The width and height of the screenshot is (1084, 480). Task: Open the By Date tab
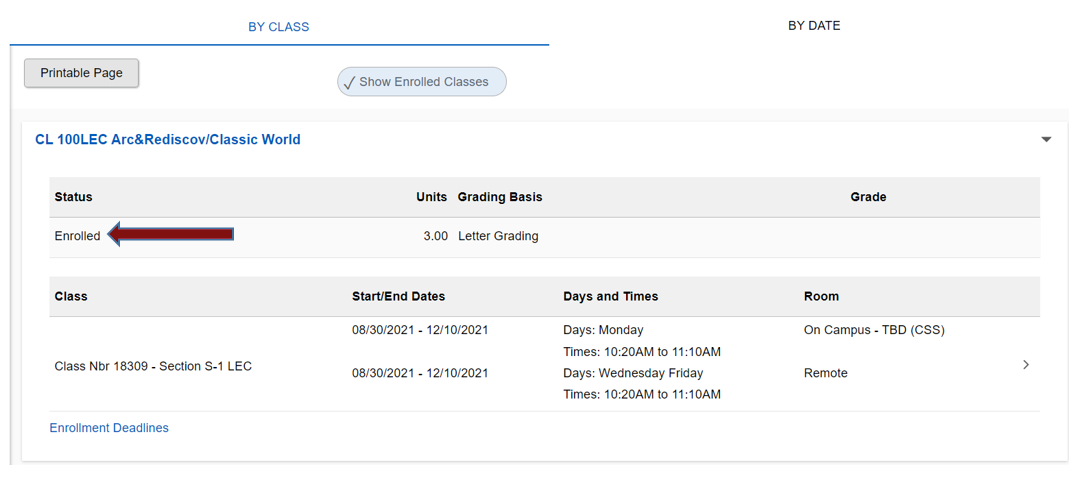pos(814,26)
